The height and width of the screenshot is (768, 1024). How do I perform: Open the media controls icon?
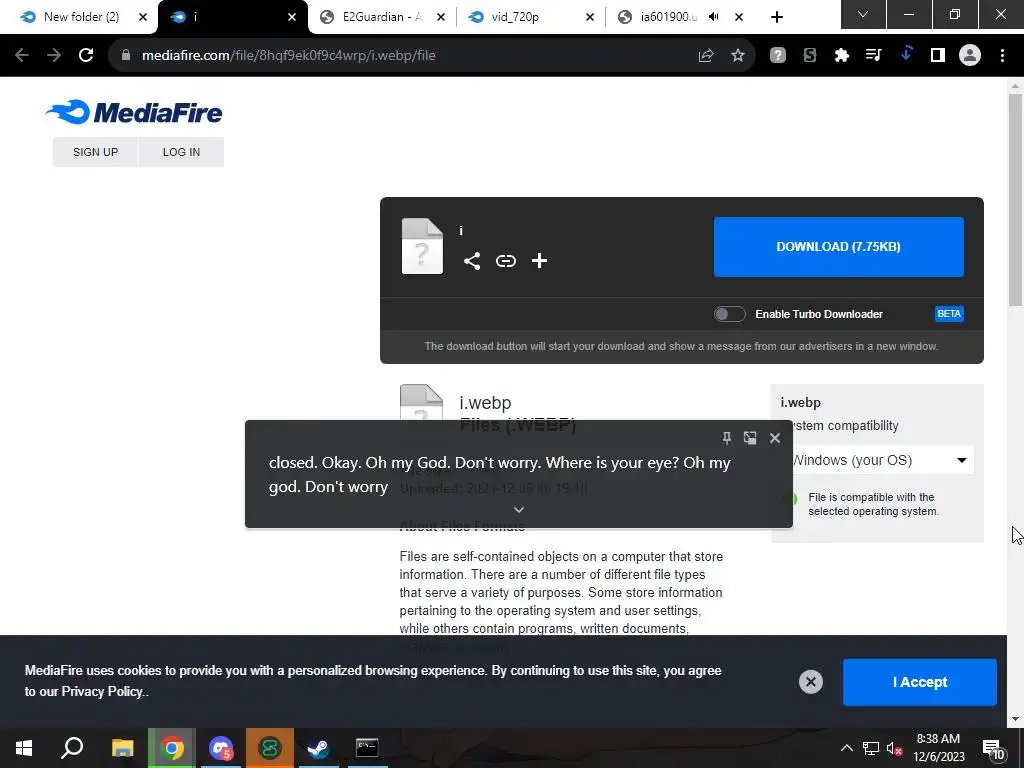(x=873, y=56)
